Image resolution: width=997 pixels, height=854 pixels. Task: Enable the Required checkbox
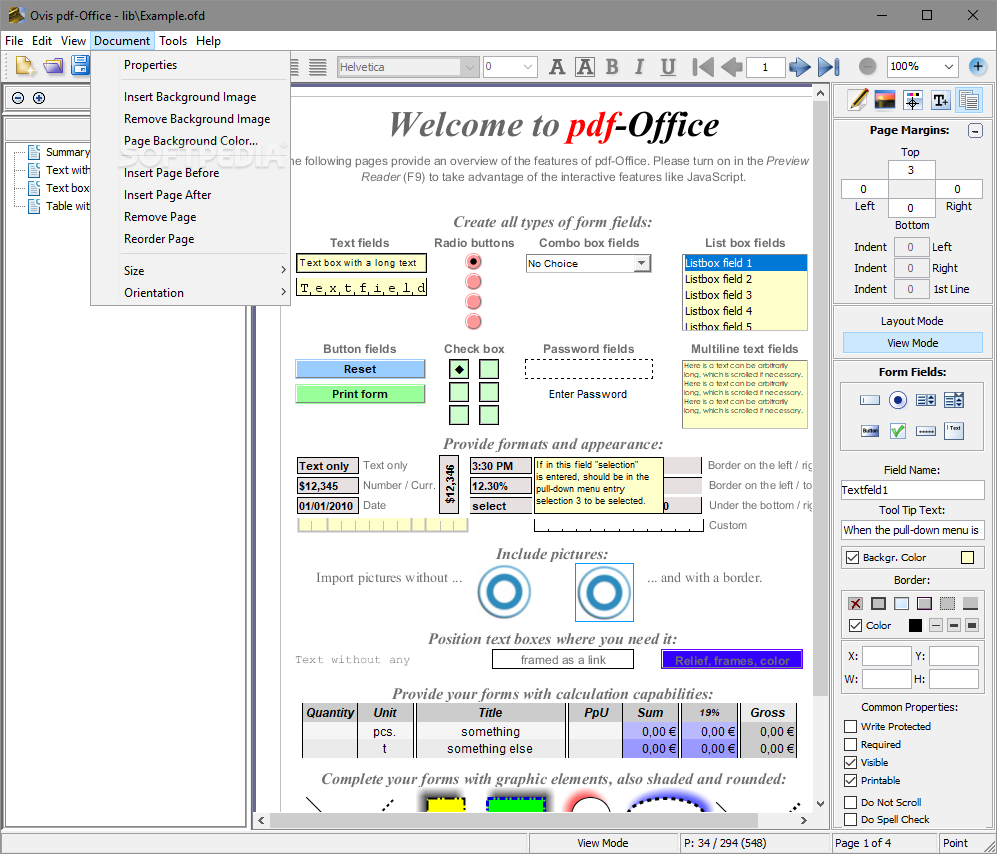[851, 745]
